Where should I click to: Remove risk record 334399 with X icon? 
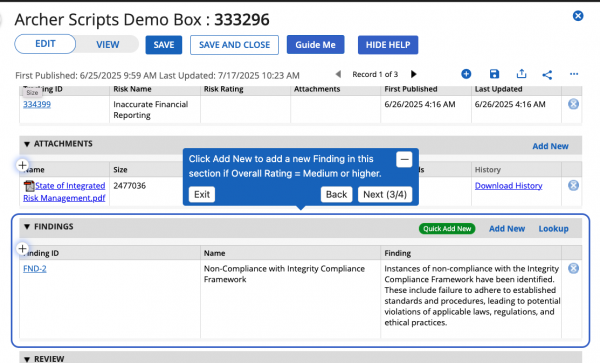click(573, 104)
